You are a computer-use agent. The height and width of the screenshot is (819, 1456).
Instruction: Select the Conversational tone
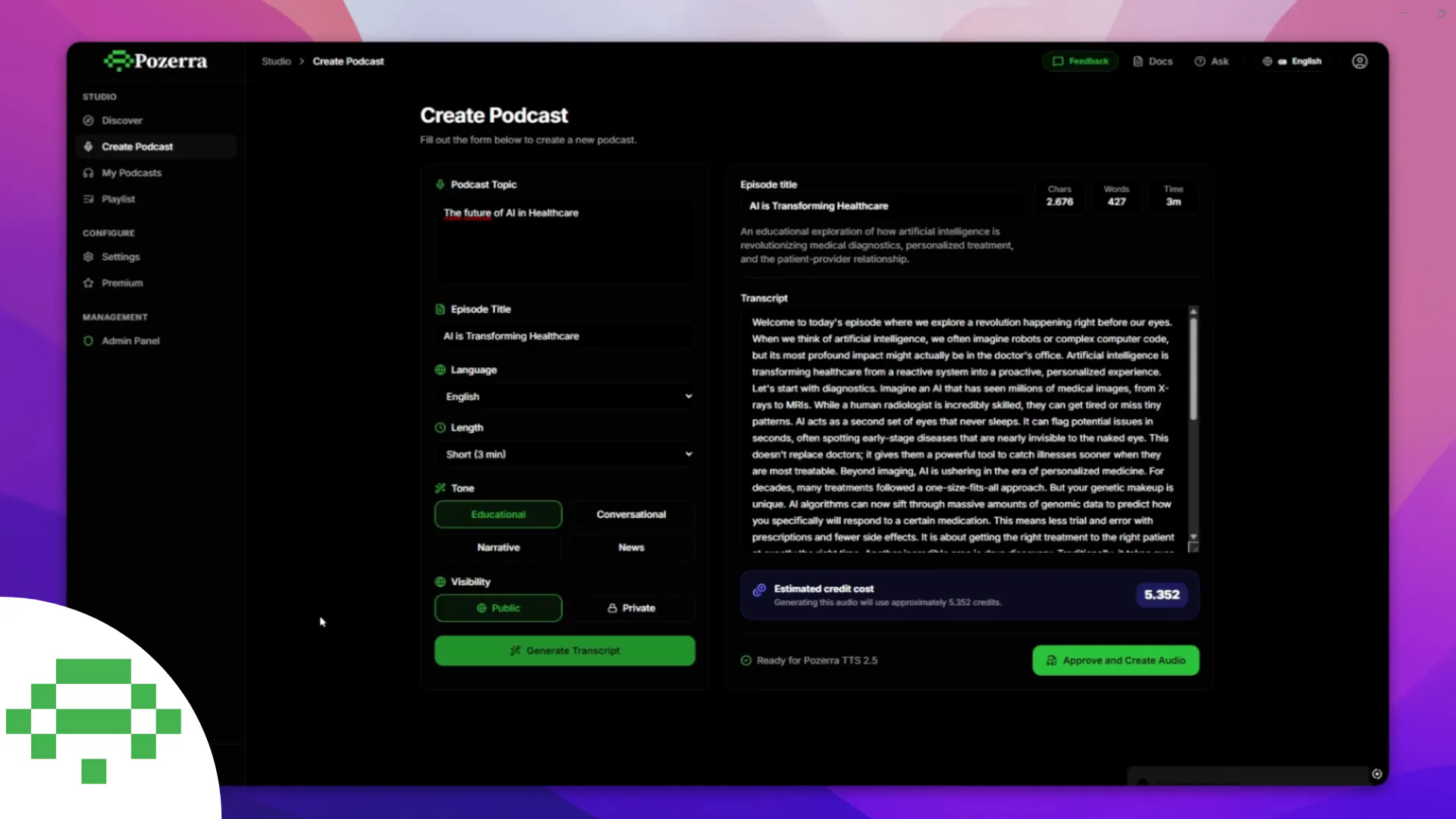631,514
